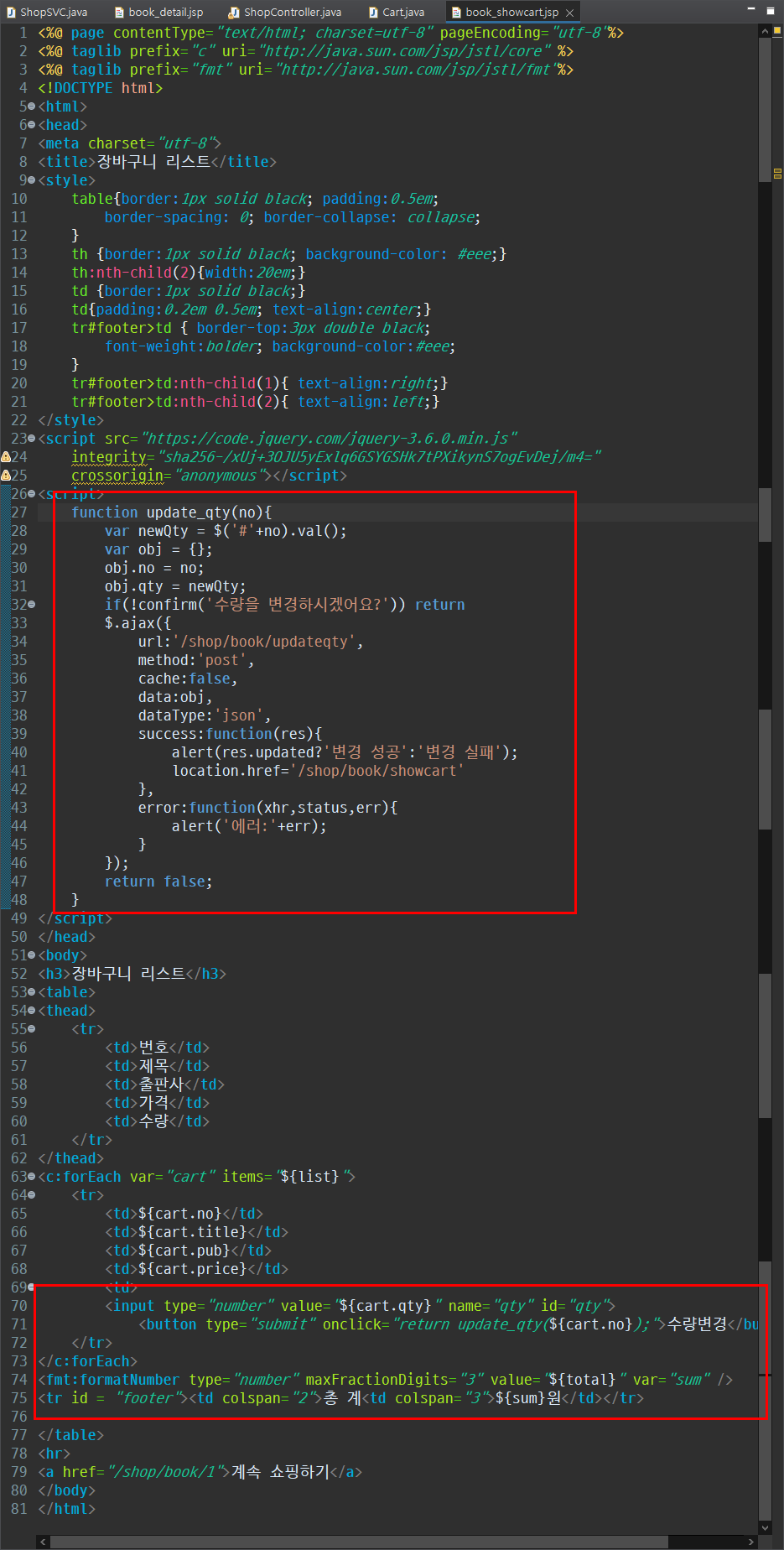
Task: Toggle the fold marker on line 32
Action: coord(32,604)
